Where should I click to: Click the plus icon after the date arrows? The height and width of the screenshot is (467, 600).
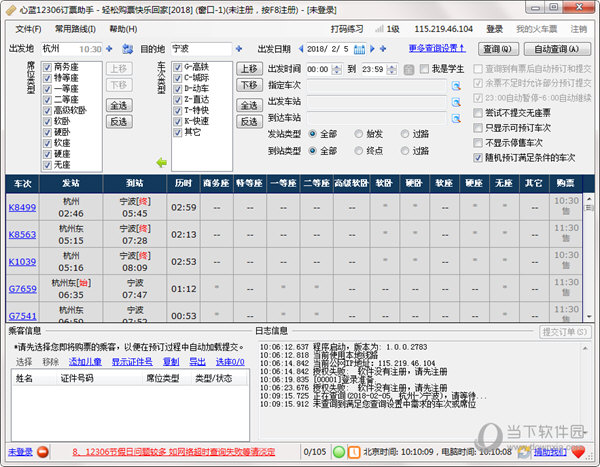coord(383,49)
